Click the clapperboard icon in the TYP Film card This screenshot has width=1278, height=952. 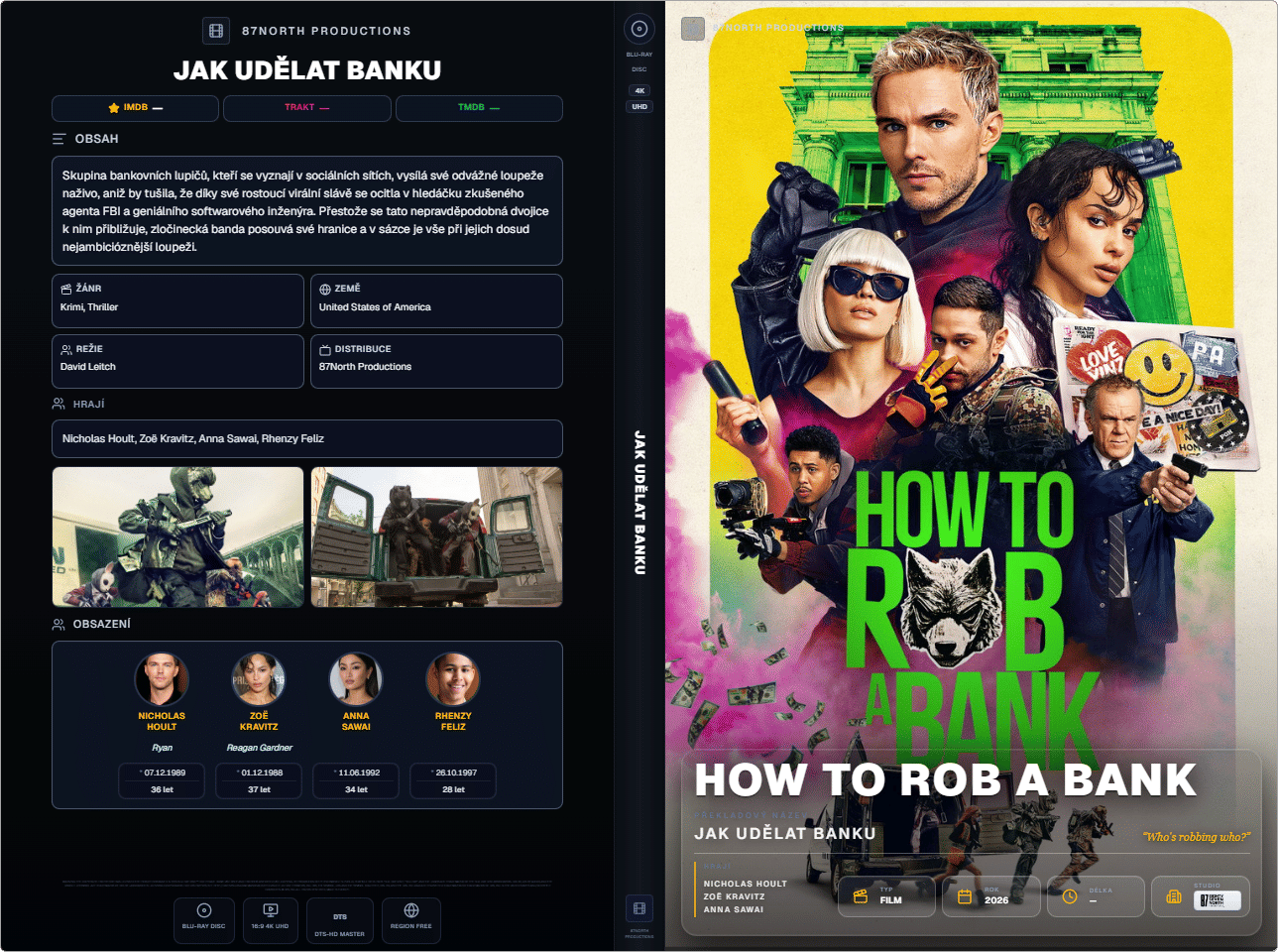(860, 896)
